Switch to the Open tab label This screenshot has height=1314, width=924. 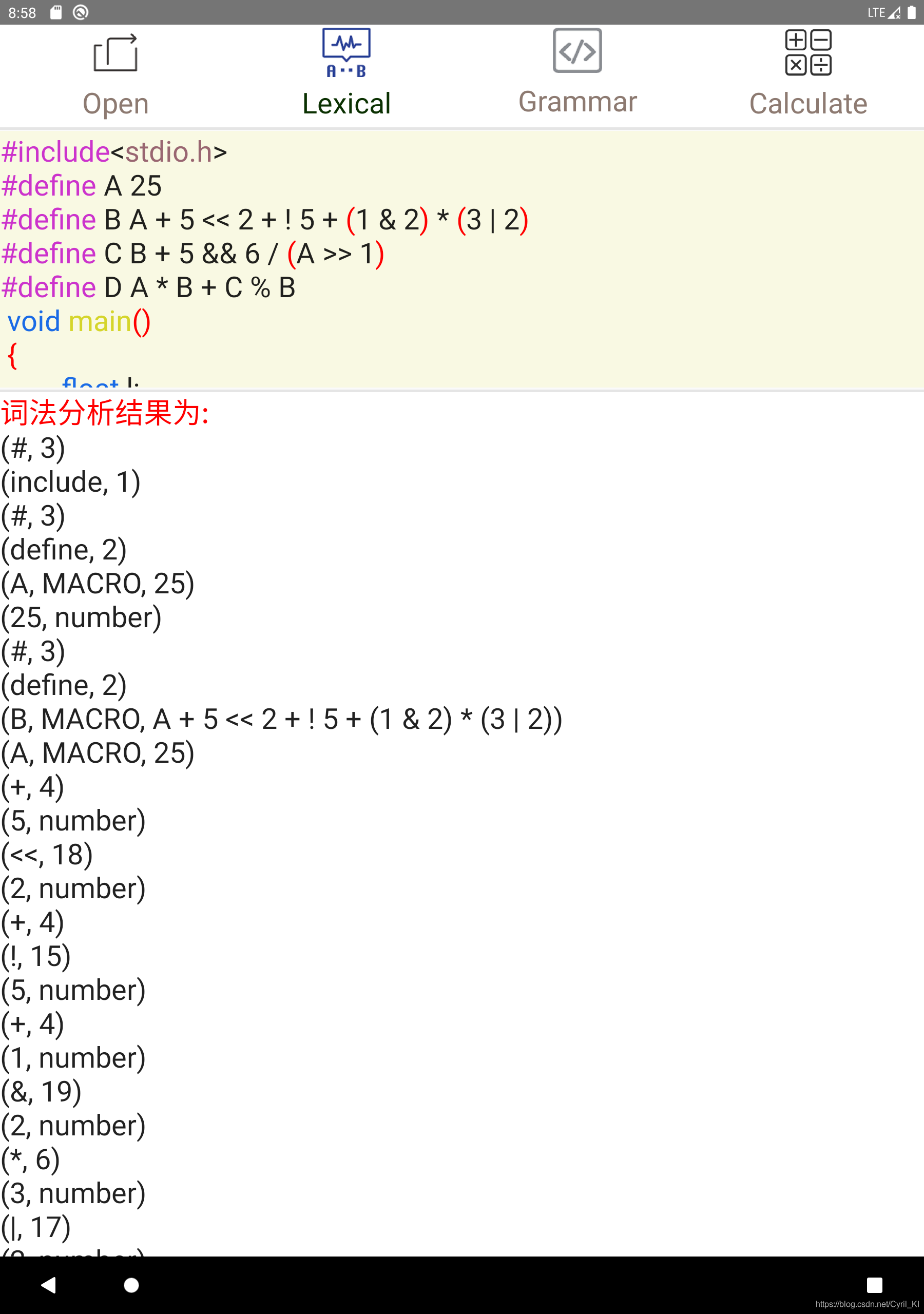(115, 104)
